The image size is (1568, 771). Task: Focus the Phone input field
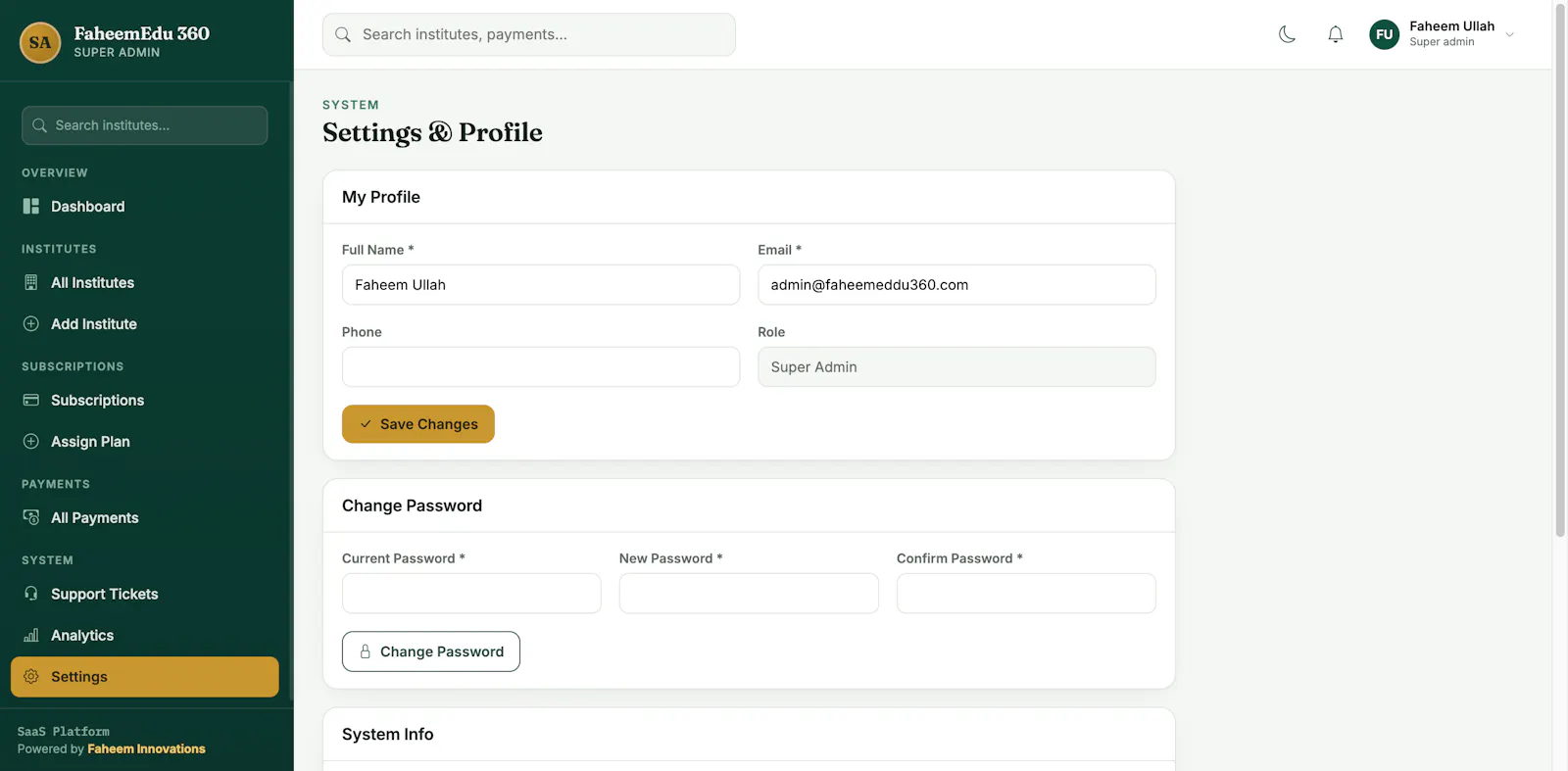tap(541, 366)
